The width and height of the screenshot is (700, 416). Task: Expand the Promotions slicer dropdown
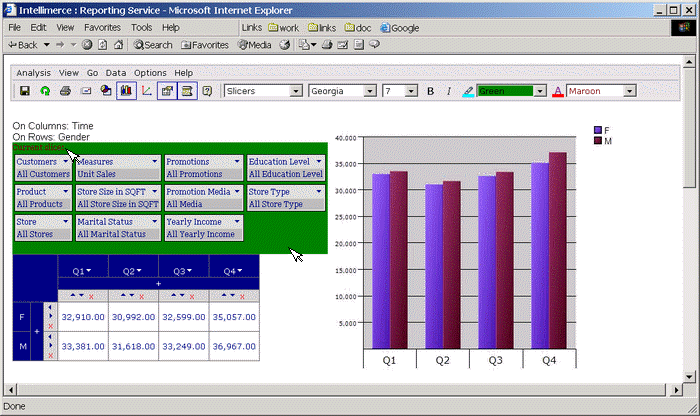237,161
